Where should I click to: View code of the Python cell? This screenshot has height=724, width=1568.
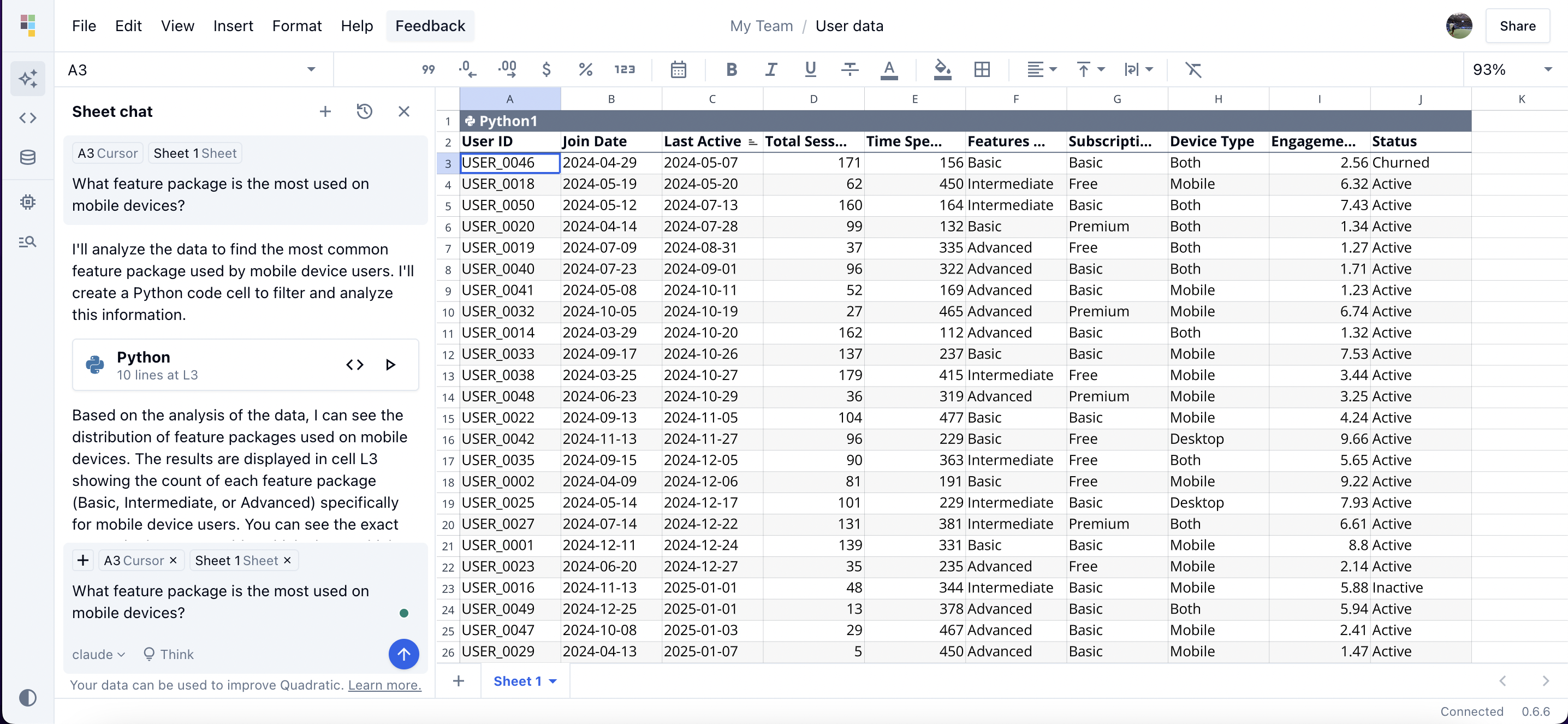[355, 365]
